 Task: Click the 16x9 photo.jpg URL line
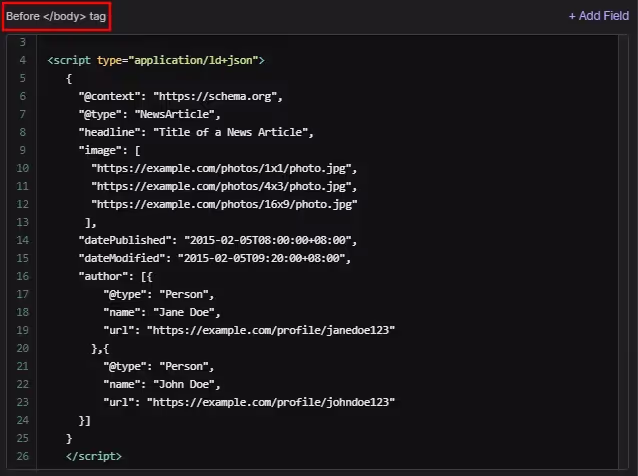224,204
